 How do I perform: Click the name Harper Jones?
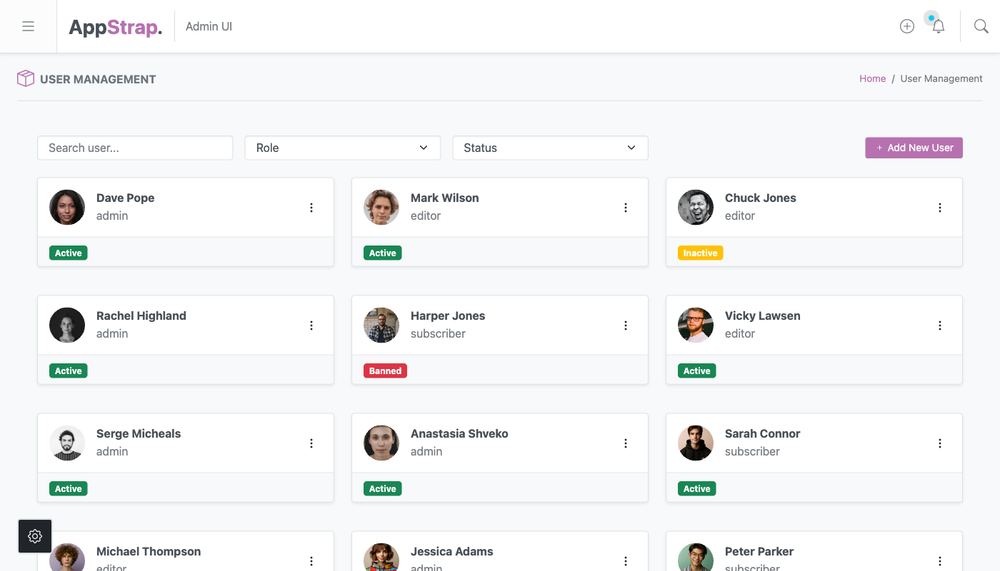(x=448, y=316)
